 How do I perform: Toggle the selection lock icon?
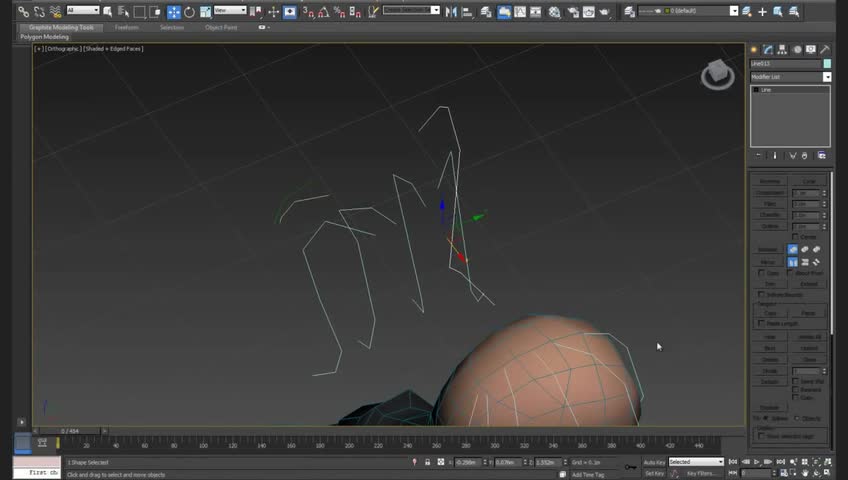click(x=428, y=462)
